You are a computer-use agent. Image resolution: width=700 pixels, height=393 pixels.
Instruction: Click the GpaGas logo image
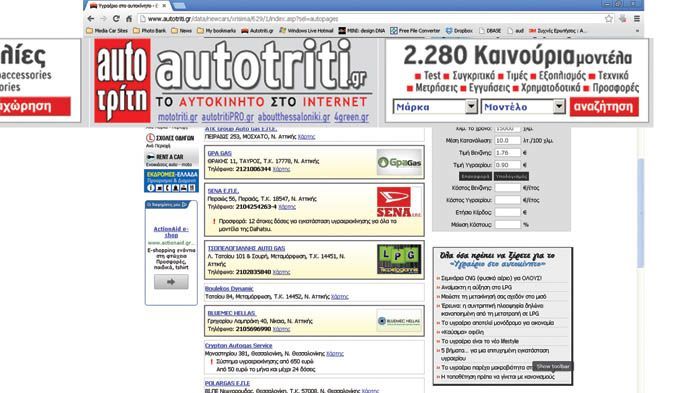[399, 163]
